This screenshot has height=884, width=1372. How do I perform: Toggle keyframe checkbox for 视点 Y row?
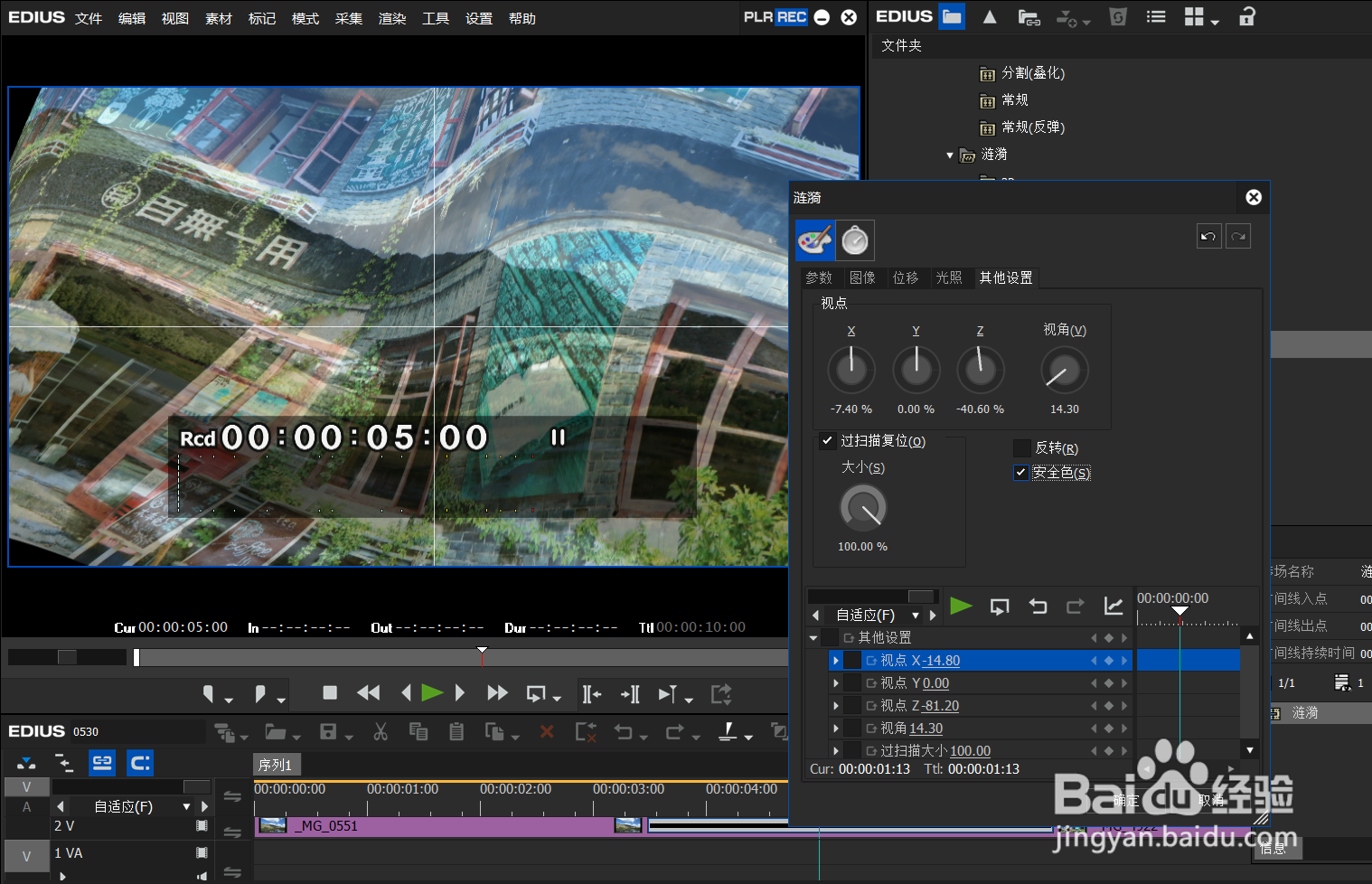852,683
